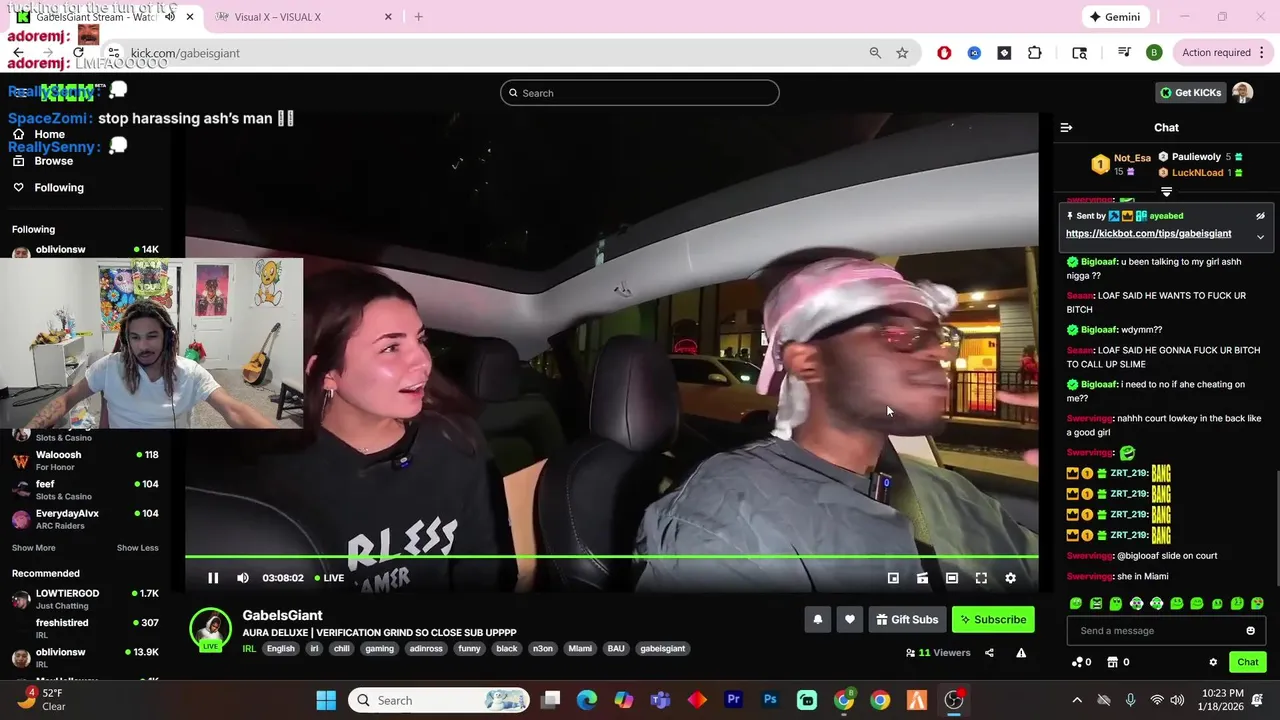Screen dimensions: 1280x720
Task: Collapse the chat panel
Action: pyautogui.click(x=1066, y=127)
